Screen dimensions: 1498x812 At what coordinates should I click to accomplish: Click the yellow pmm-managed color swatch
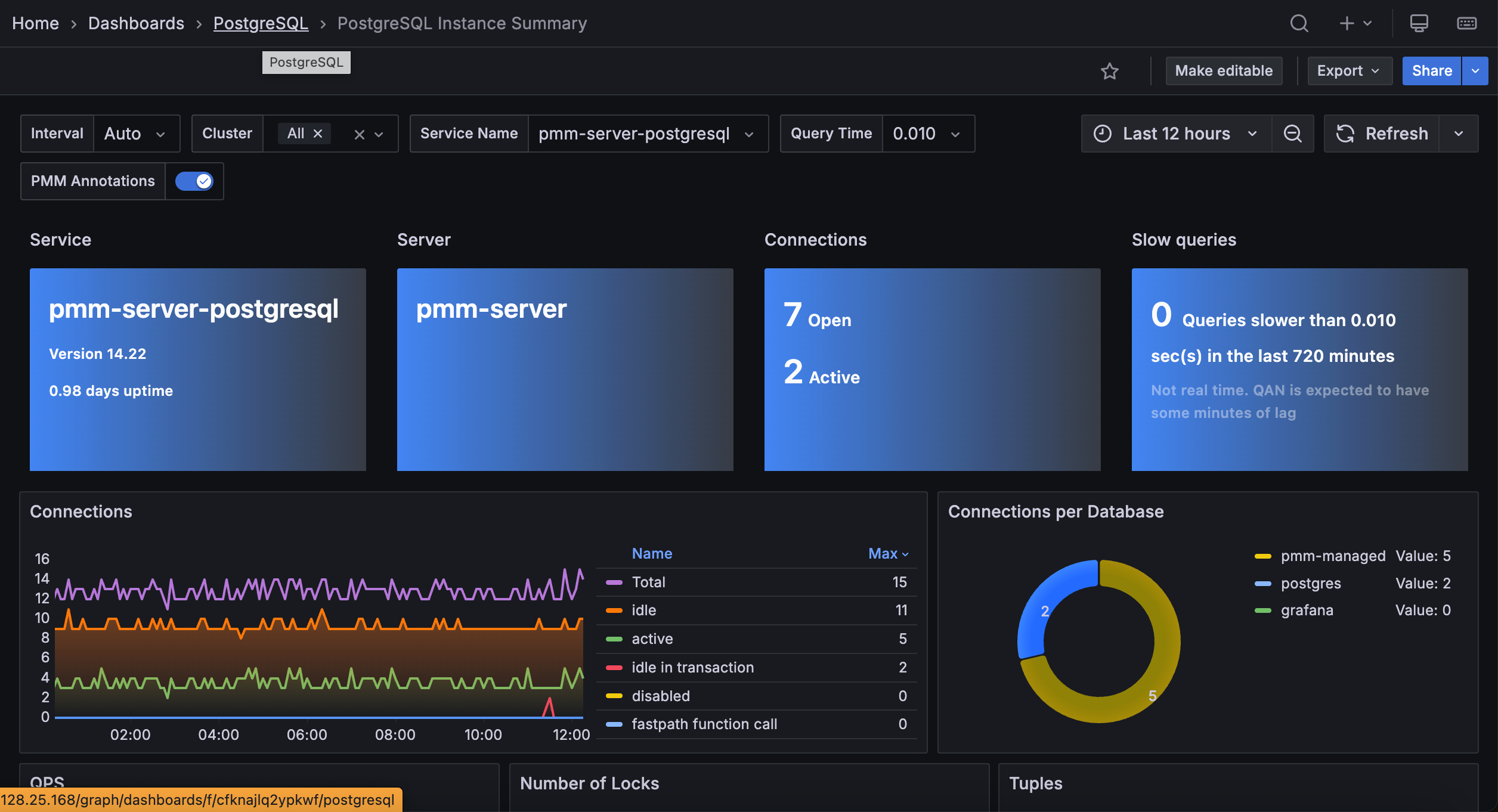coord(1263,556)
